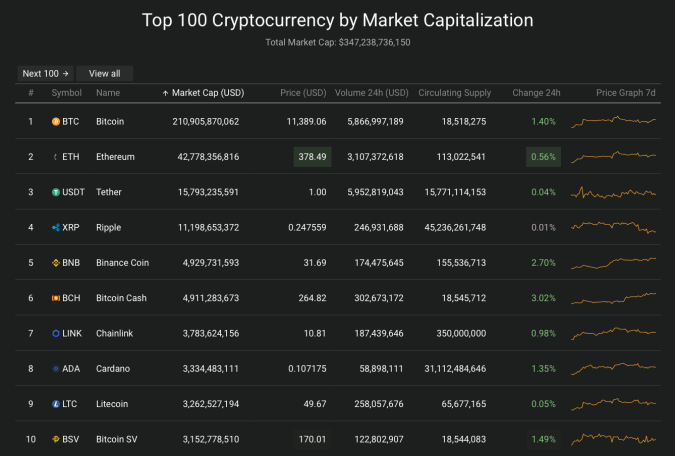Screen dimensions: 675x456
Task: Click the Cardano ADA coin icon
Action: pyautogui.click(x=56, y=369)
